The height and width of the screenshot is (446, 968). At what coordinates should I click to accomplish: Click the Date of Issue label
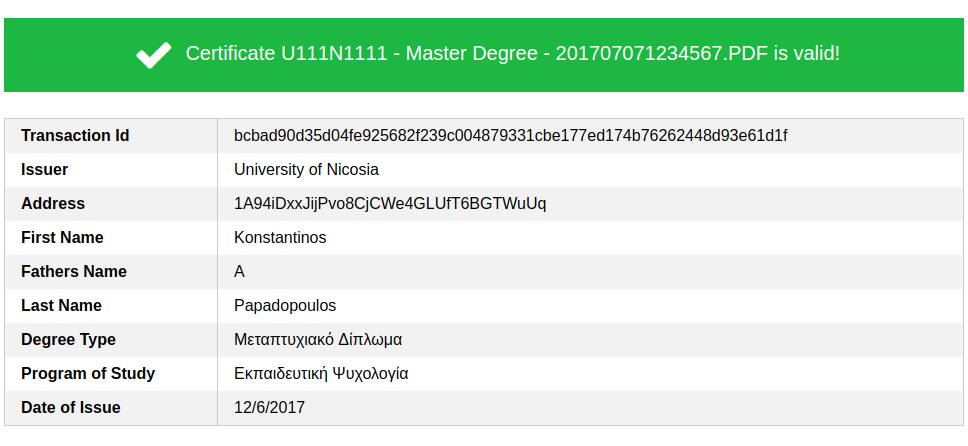[x=71, y=408]
